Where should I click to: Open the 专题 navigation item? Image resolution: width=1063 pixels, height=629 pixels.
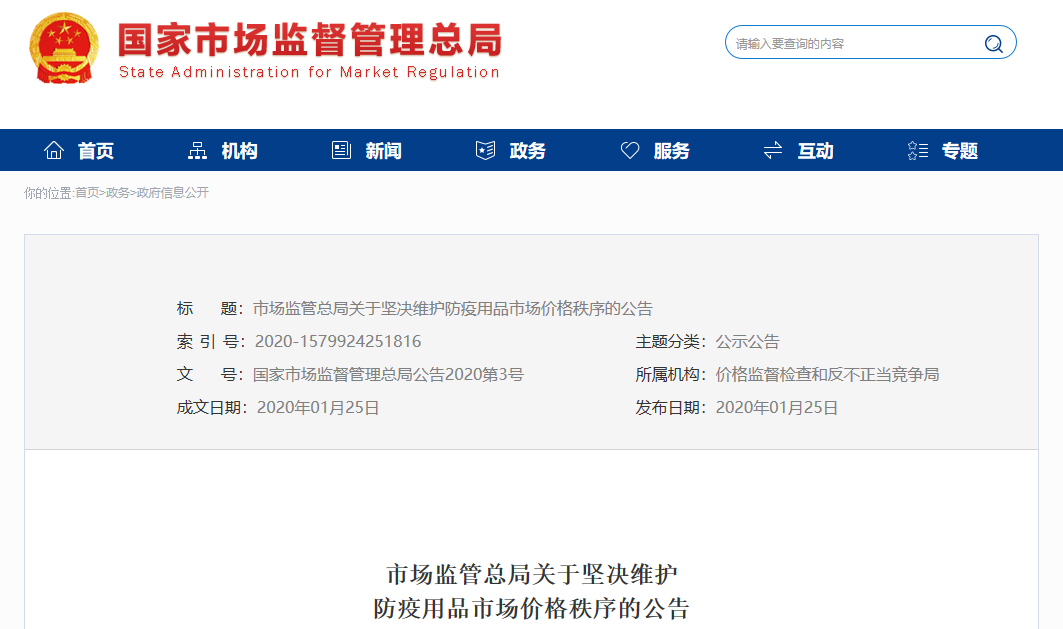(960, 151)
